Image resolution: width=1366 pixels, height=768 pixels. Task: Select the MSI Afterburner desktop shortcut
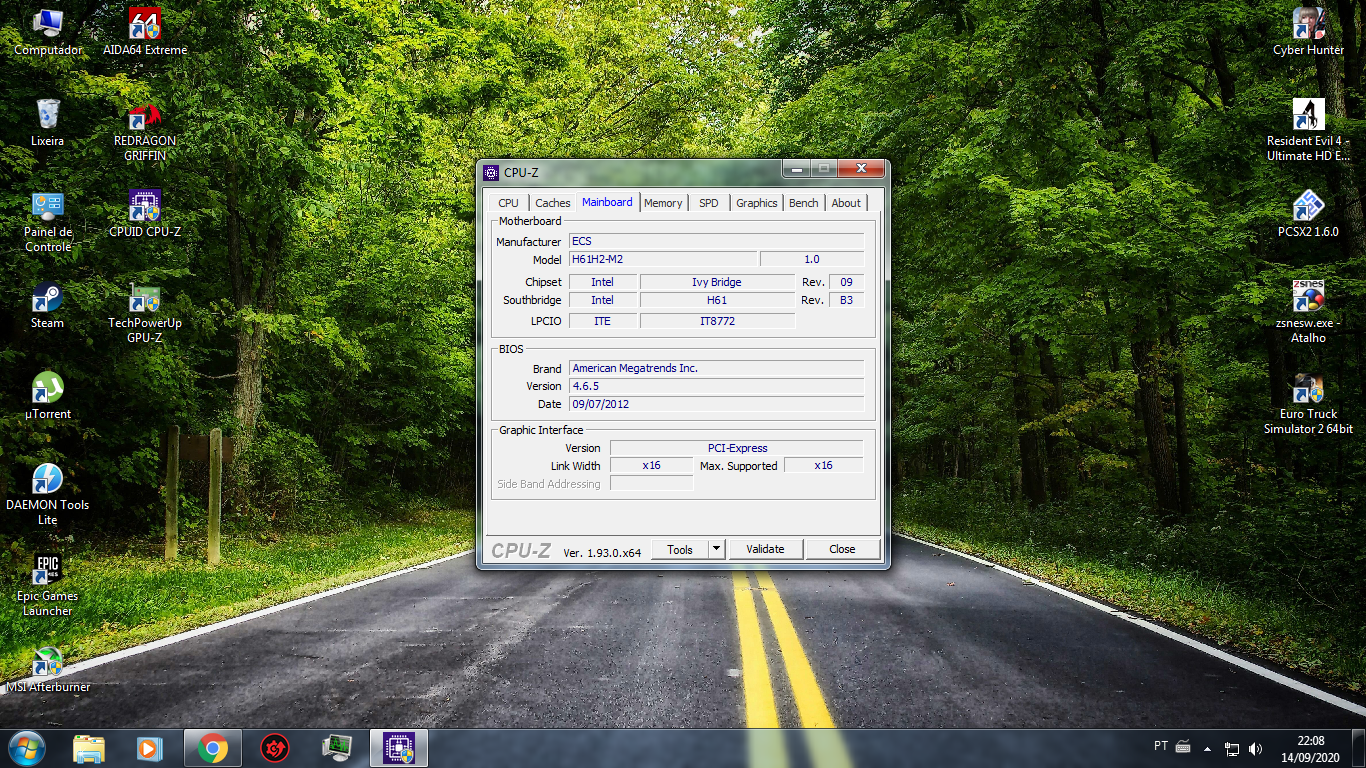click(47, 669)
